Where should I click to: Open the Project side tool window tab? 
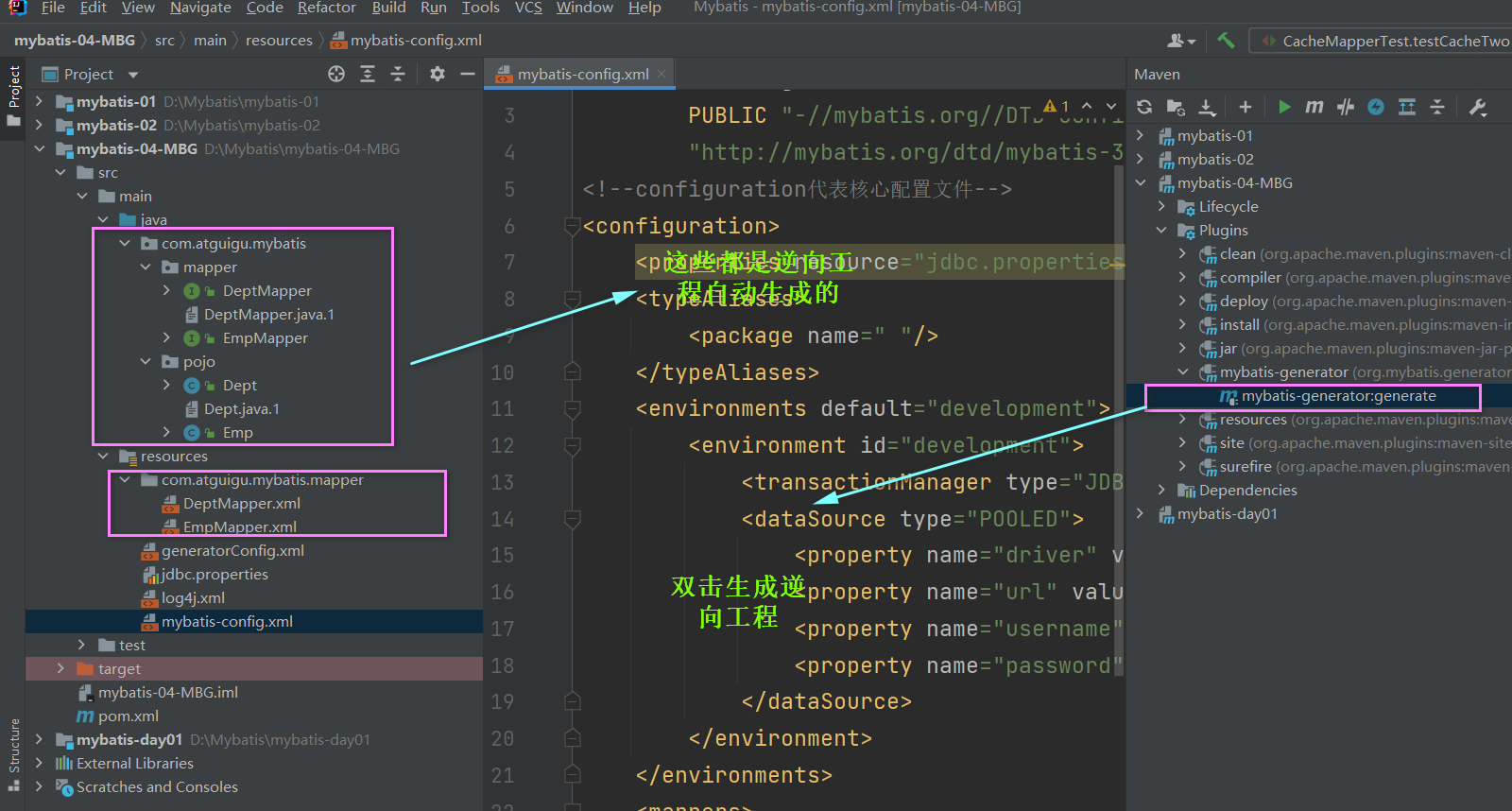point(13,96)
